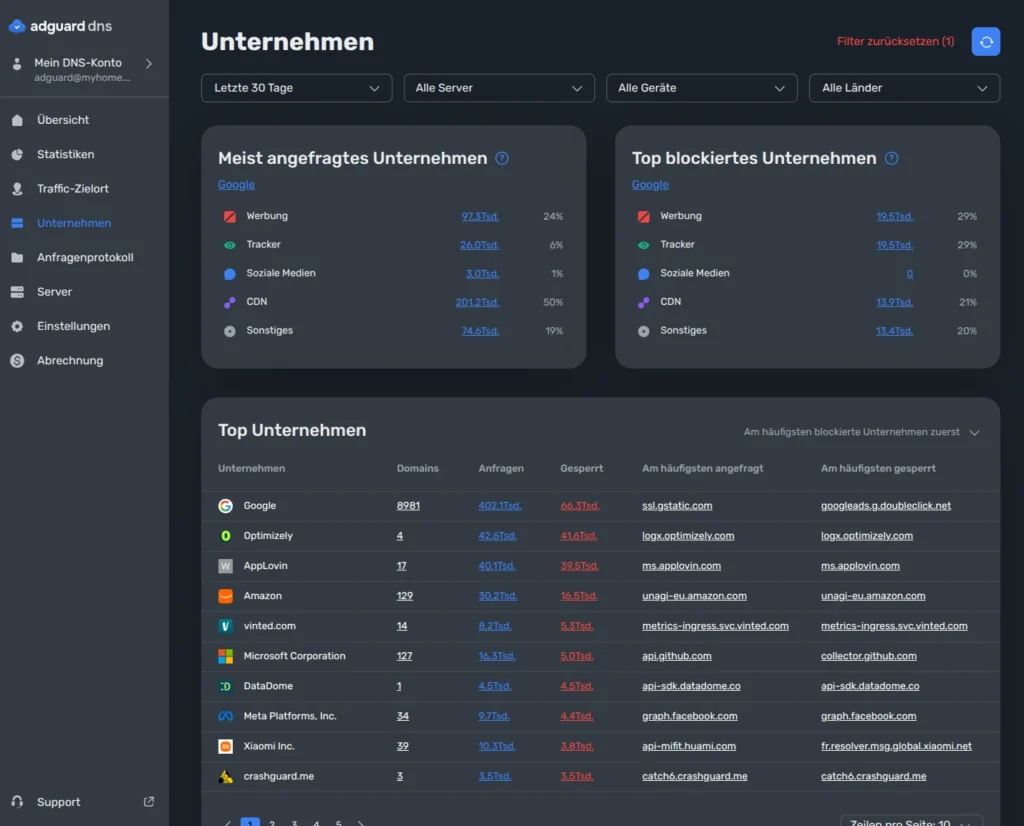The height and width of the screenshot is (826, 1024).
Task: Click the Anfragen column header
Action: tap(501, 469)
